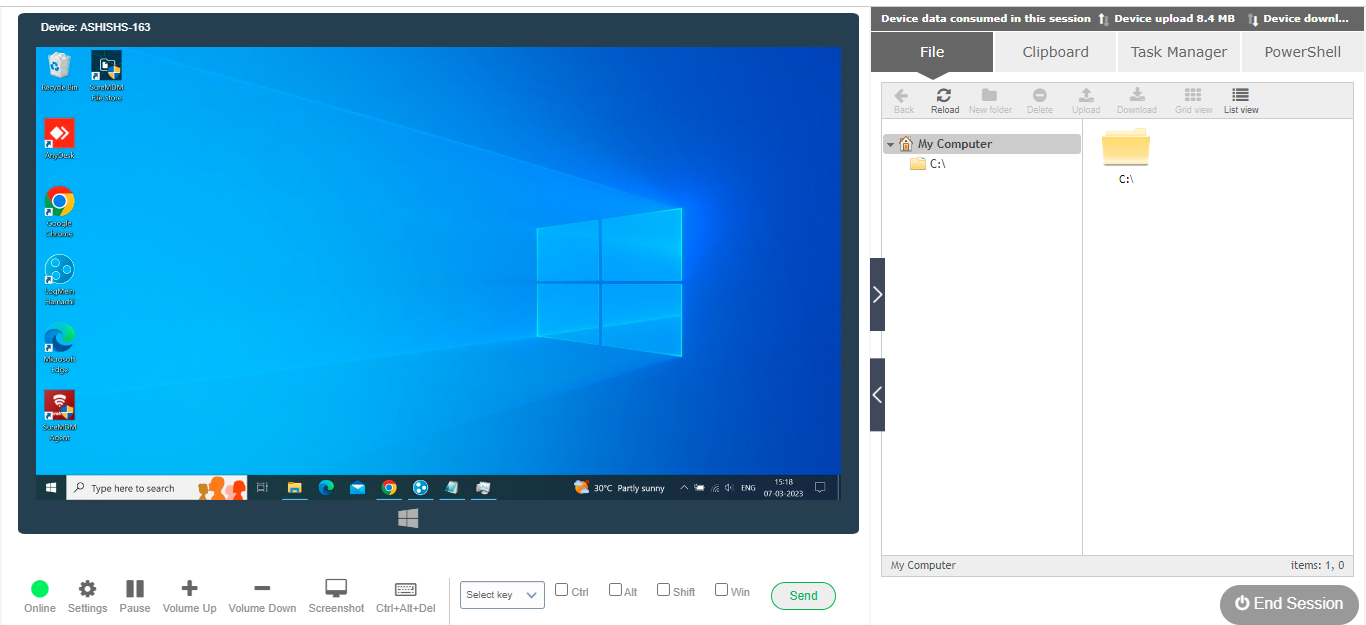Click the green Send button
1366x625 pixels.
click(803, 596)
